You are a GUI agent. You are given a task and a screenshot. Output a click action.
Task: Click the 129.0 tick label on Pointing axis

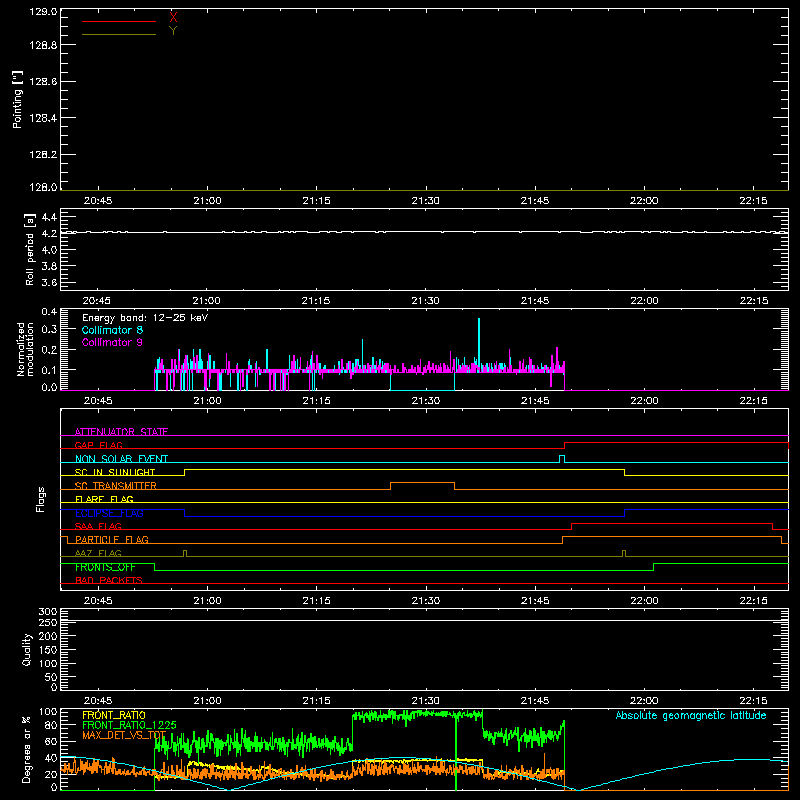pyautogui.click(x=43, y=12)
